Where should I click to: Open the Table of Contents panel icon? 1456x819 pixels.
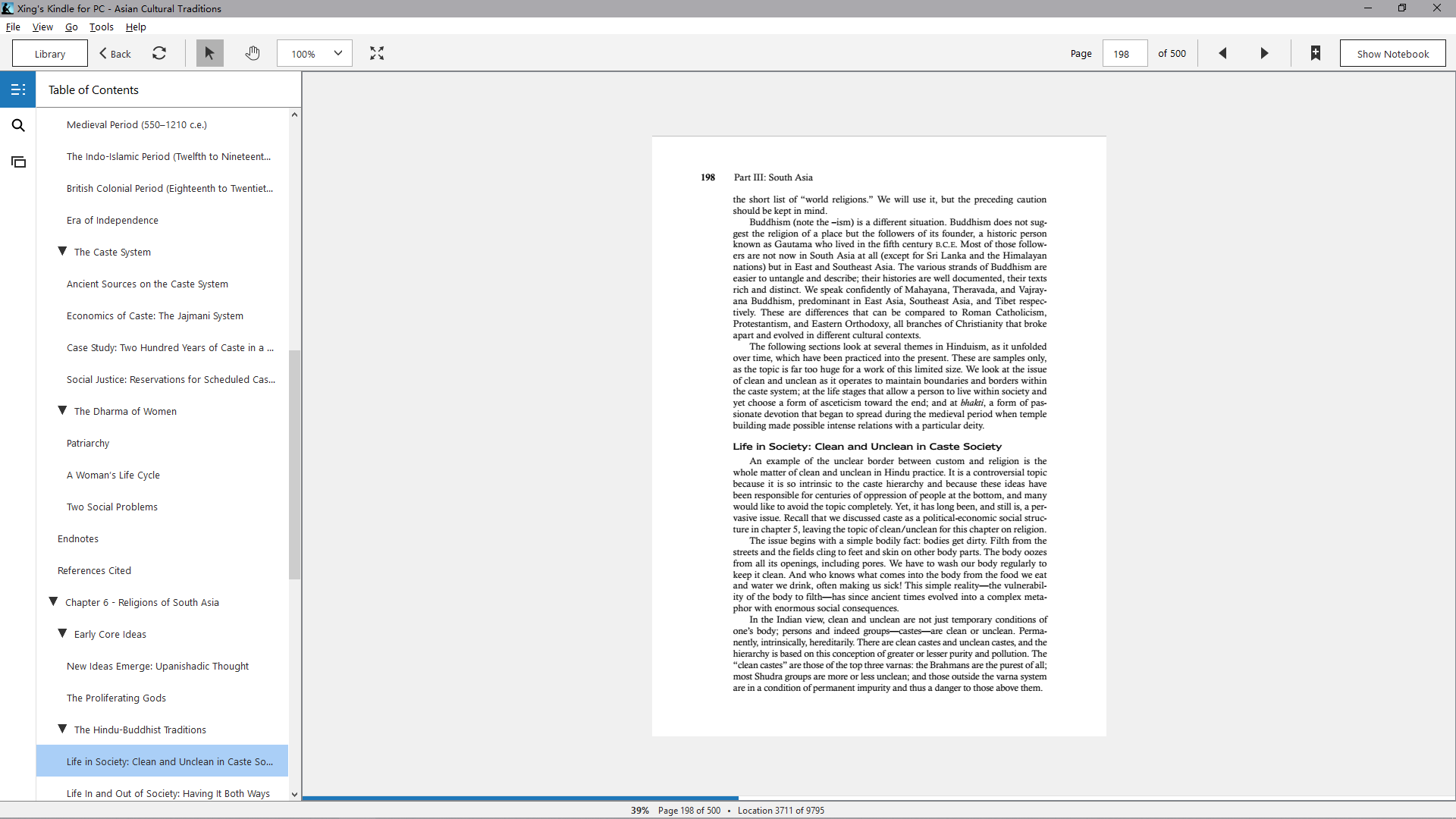click(18, 89)
